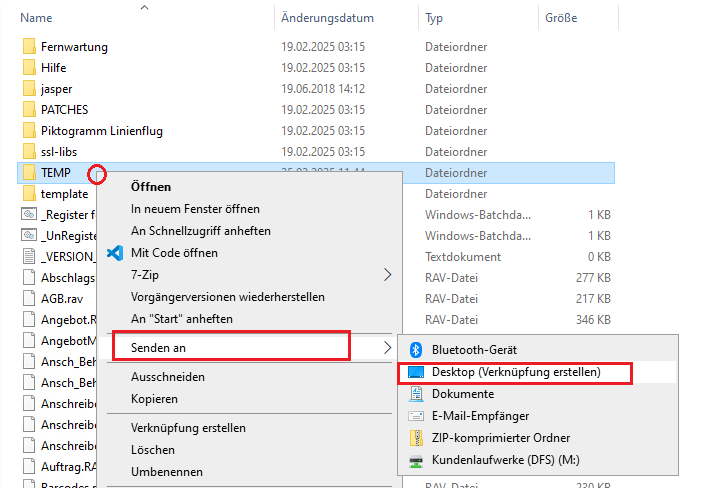Click the Fernwartung folder icon
The image size is (713, 488).
[x=28, y=47]
